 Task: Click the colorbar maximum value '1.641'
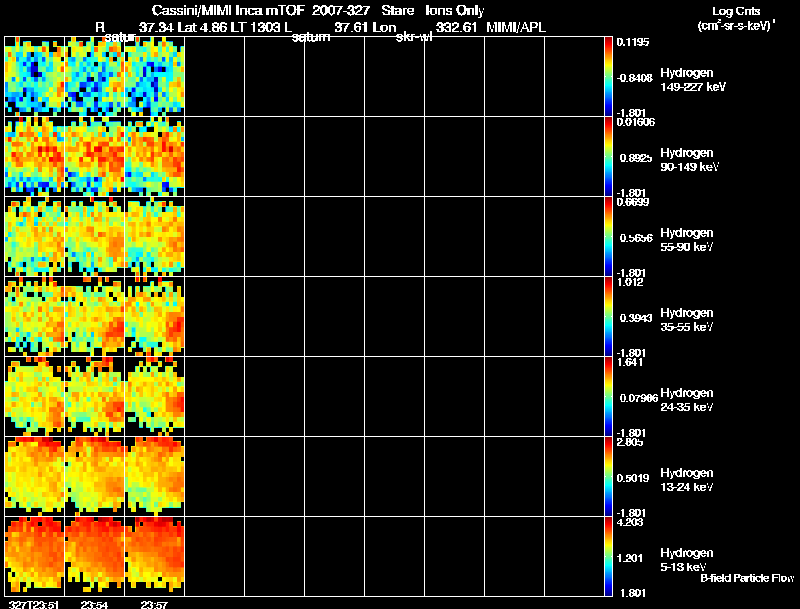click(x=630, y=362)
